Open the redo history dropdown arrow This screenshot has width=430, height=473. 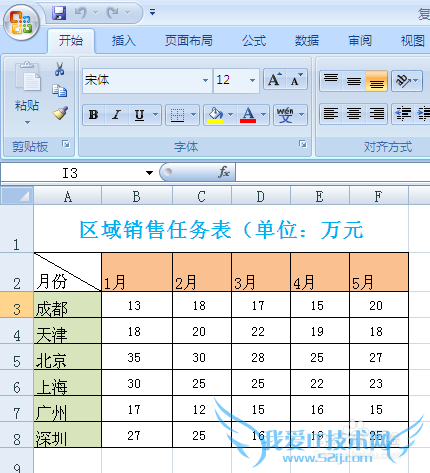[x=127, y=13]
